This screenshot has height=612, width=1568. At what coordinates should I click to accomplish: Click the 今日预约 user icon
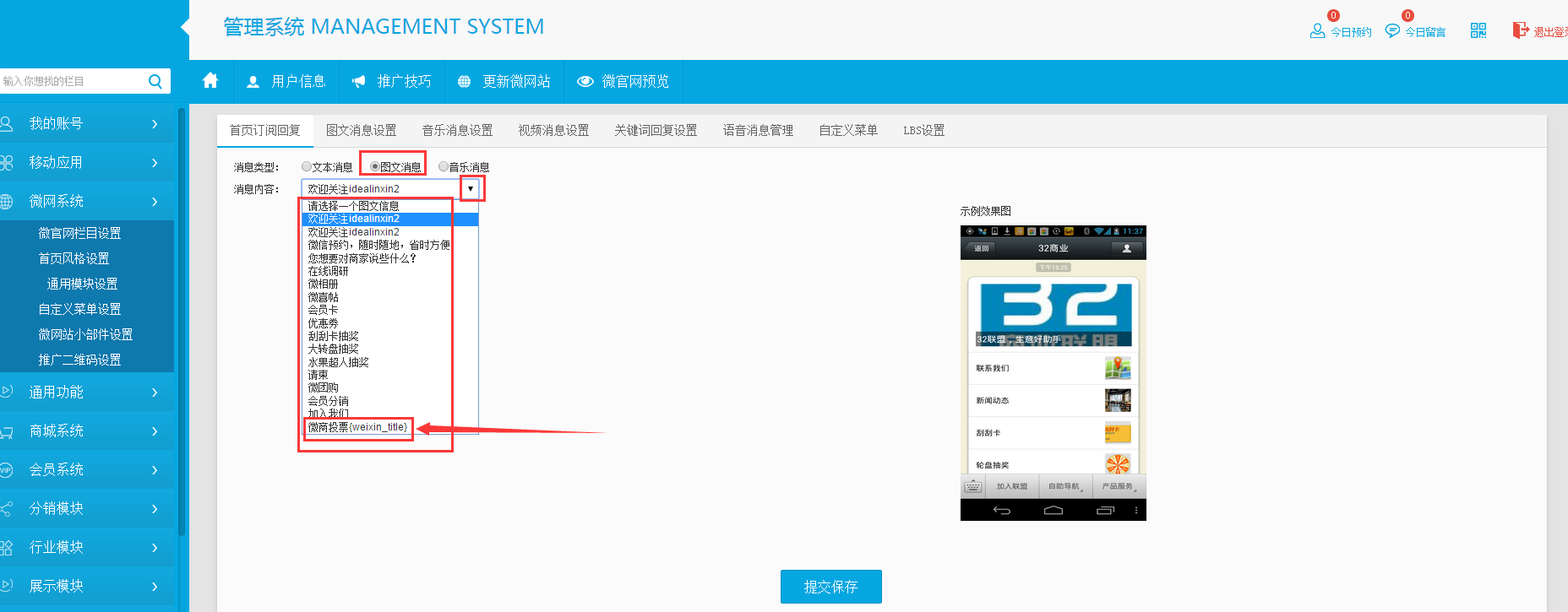tap(1317, 31)
